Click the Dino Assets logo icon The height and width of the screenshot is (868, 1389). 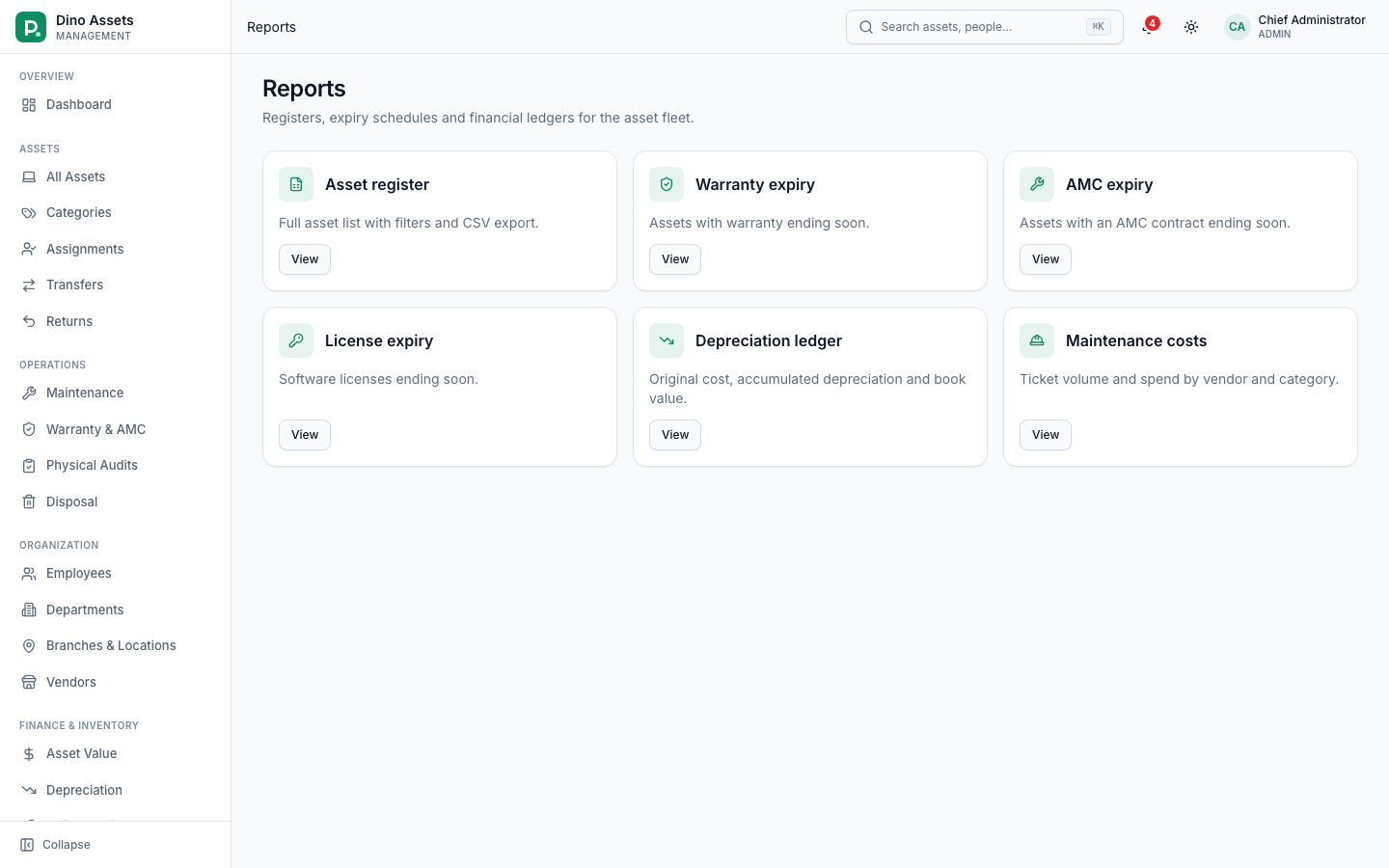coord(31,27)
